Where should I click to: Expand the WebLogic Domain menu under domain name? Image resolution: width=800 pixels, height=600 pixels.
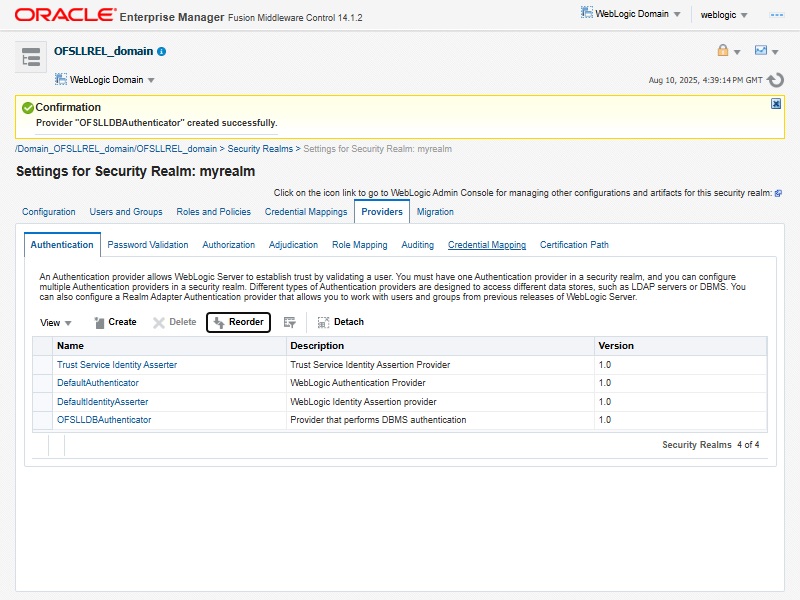[105, 80]
